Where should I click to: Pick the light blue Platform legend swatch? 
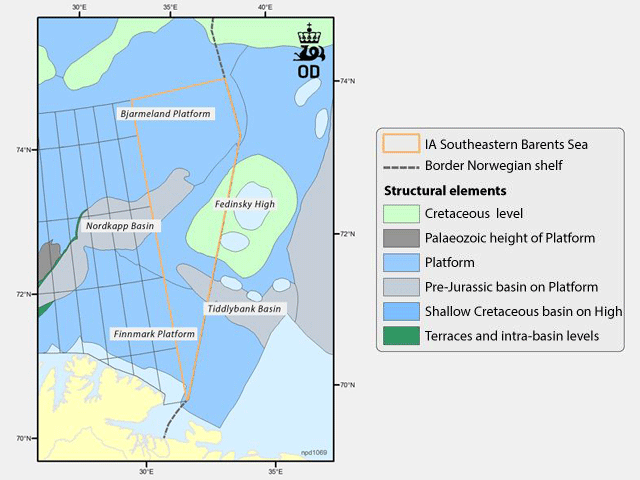pos(402,262)
